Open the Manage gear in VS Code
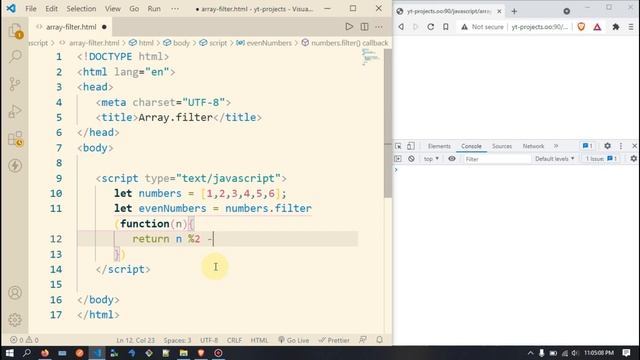640x360 pixels. tap(15, 320)
